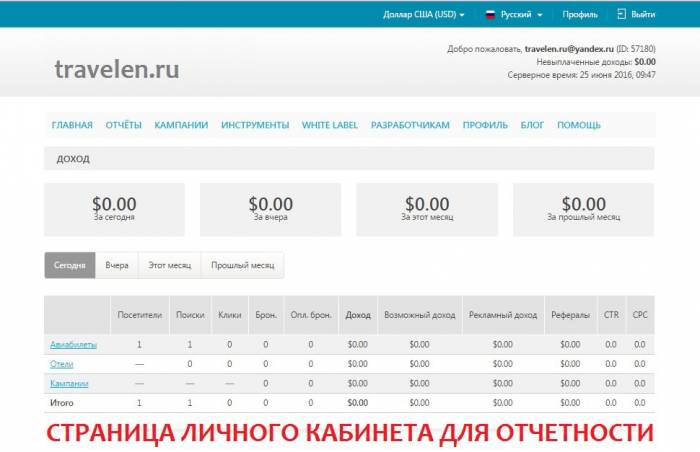Open the Доллар США (USD) currency dropdown
Viewport: 700px width, 452px height.
[423, 14]
